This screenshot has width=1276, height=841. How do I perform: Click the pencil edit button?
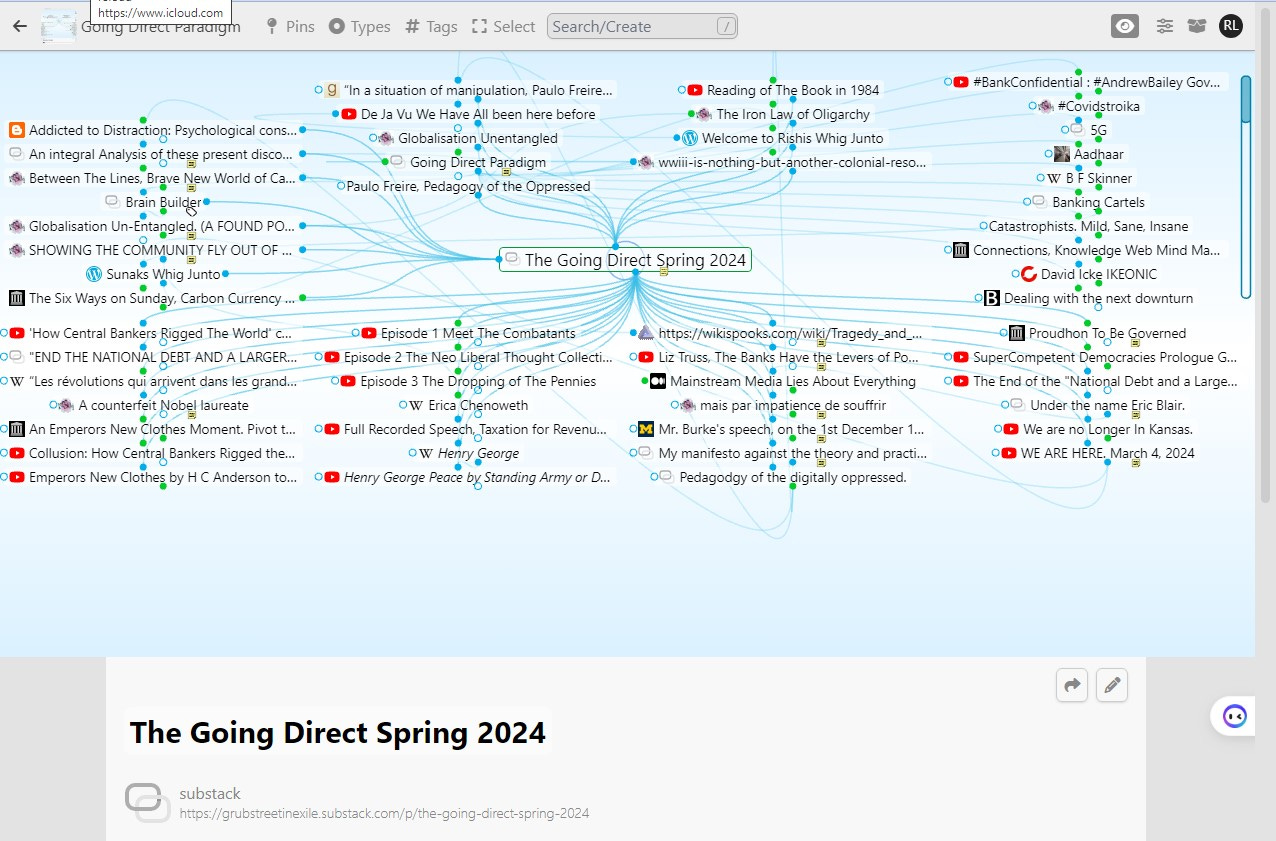tap(1112, 686)
